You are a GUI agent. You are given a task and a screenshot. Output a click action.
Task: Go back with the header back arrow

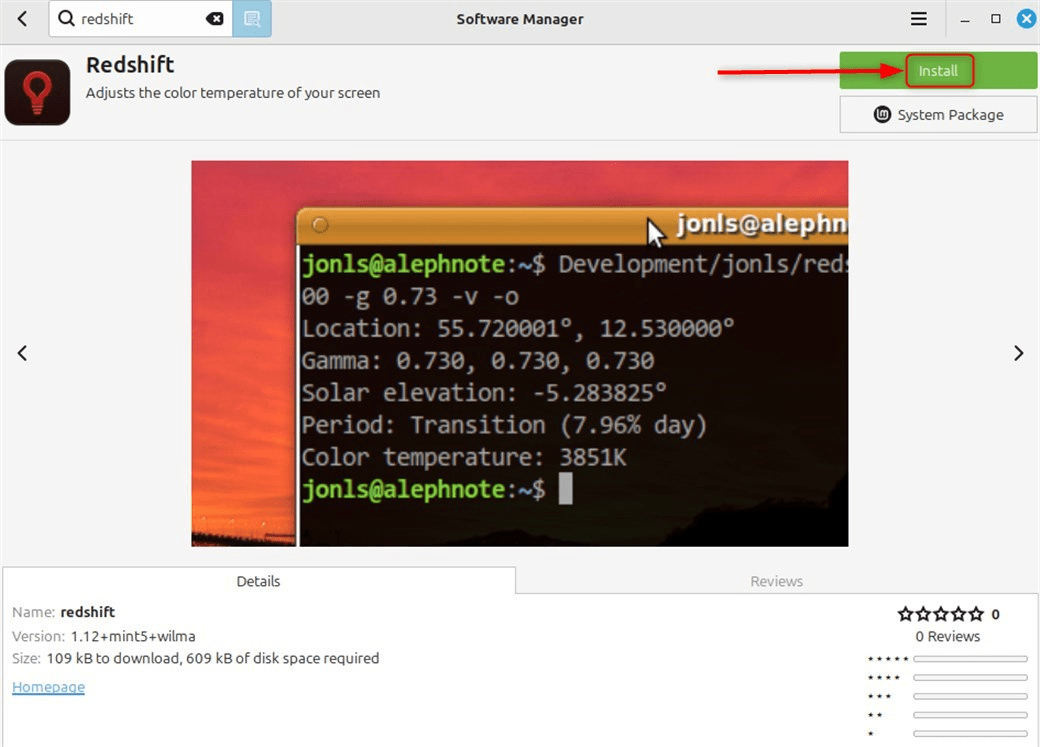(x=23, y=19)
